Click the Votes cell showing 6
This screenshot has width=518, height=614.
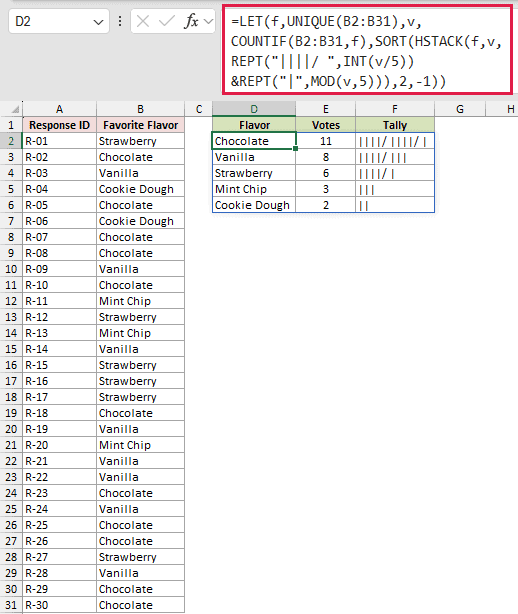[326, 173]
